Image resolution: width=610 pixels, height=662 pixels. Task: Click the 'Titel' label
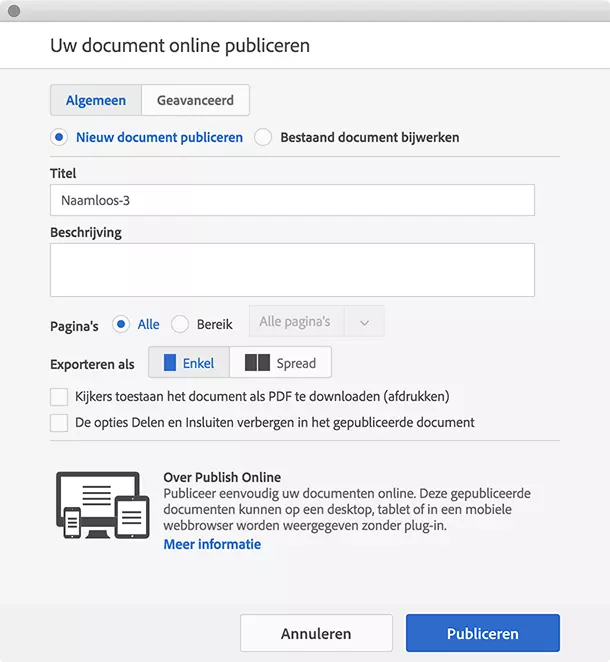63,174
